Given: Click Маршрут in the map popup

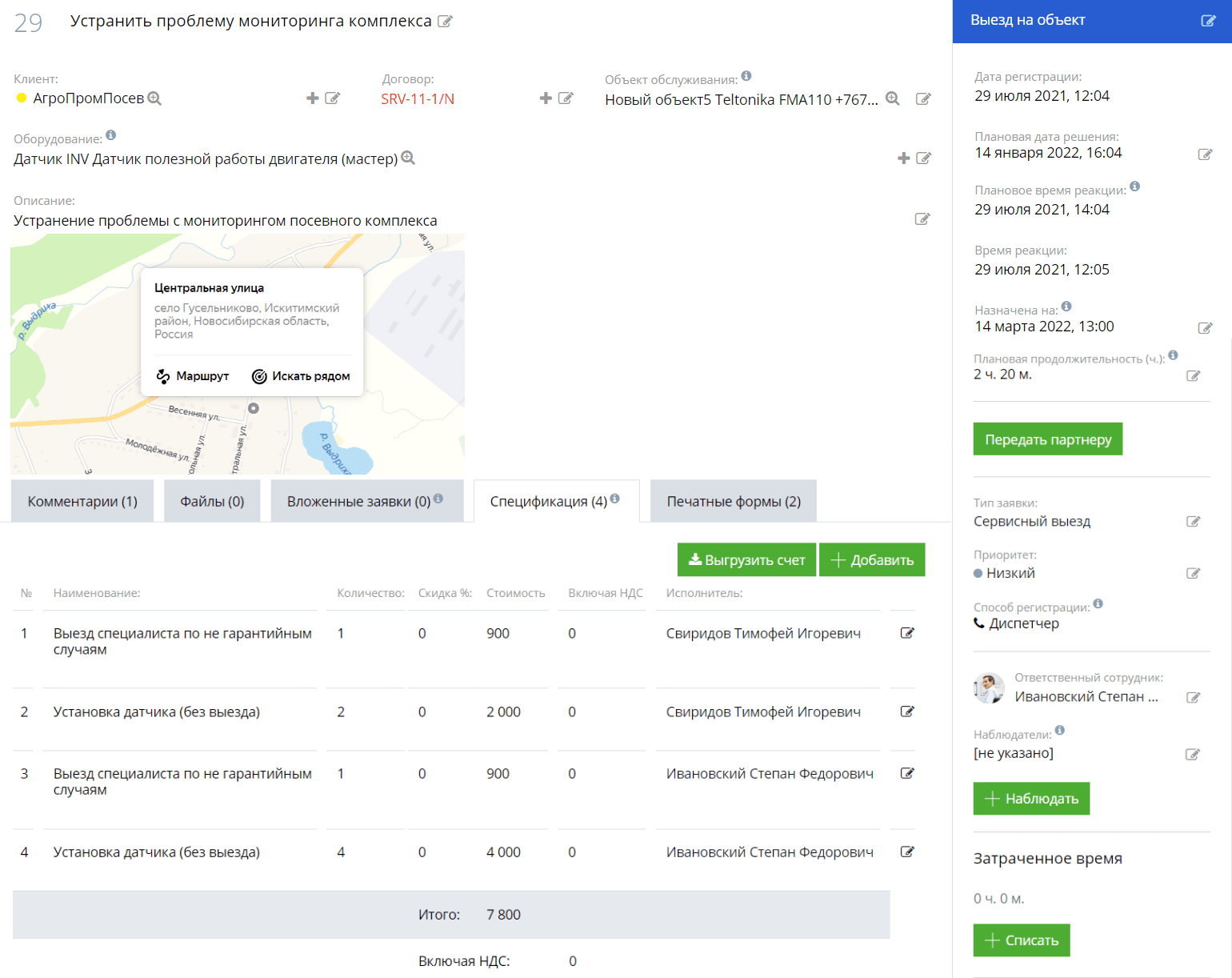Looking at the screenshot, I should pos(193,376).
